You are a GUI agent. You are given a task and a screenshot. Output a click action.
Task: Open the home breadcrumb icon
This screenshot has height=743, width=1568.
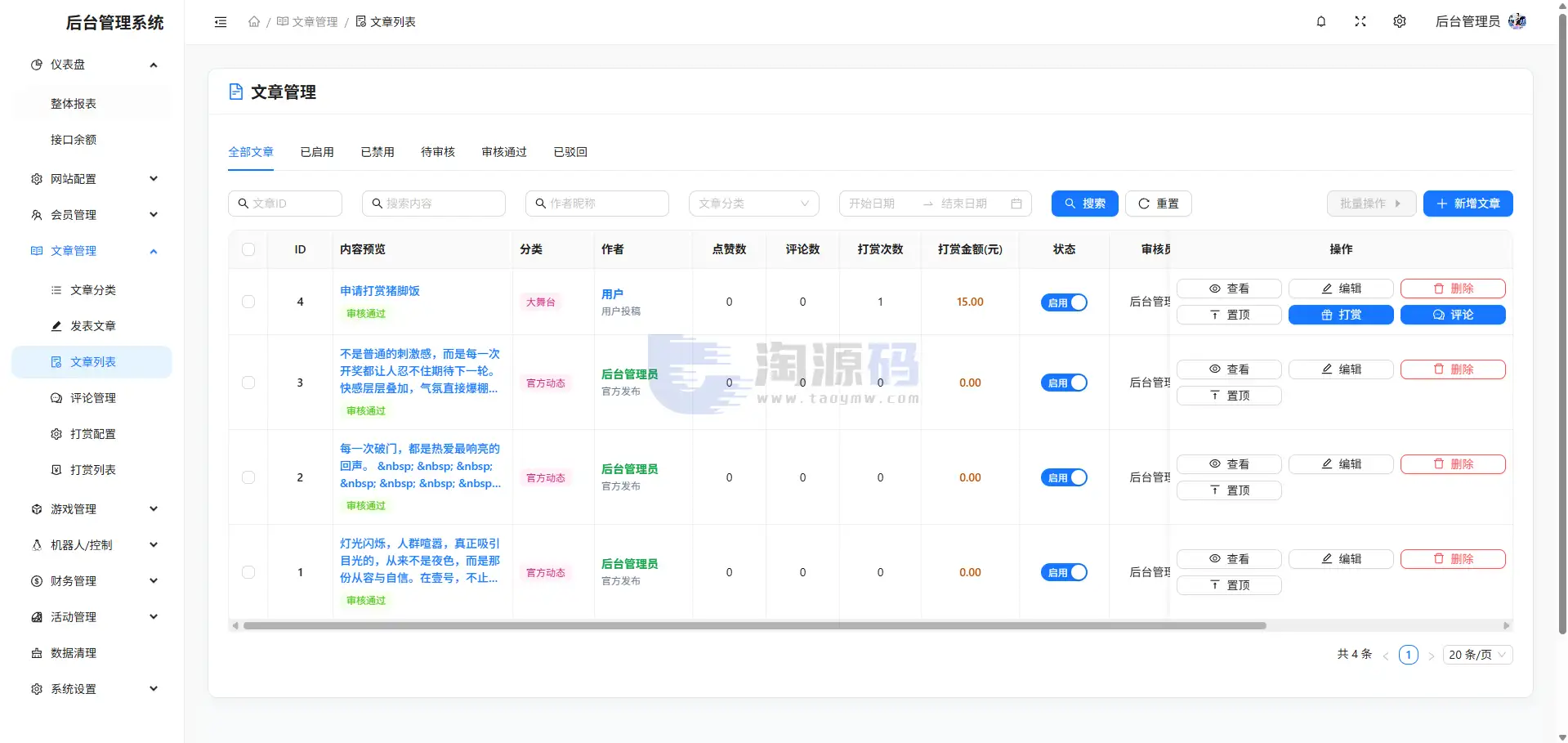coord(254,22)
